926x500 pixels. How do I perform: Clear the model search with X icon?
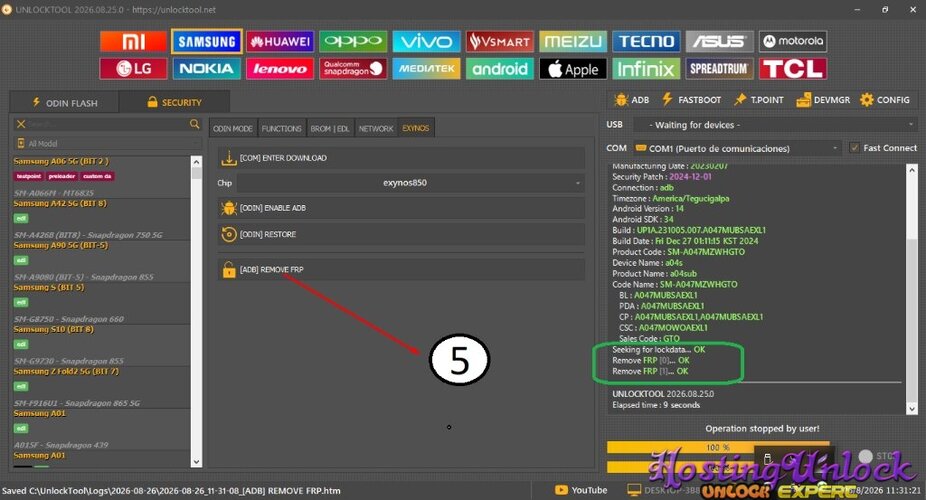point(21,124)
